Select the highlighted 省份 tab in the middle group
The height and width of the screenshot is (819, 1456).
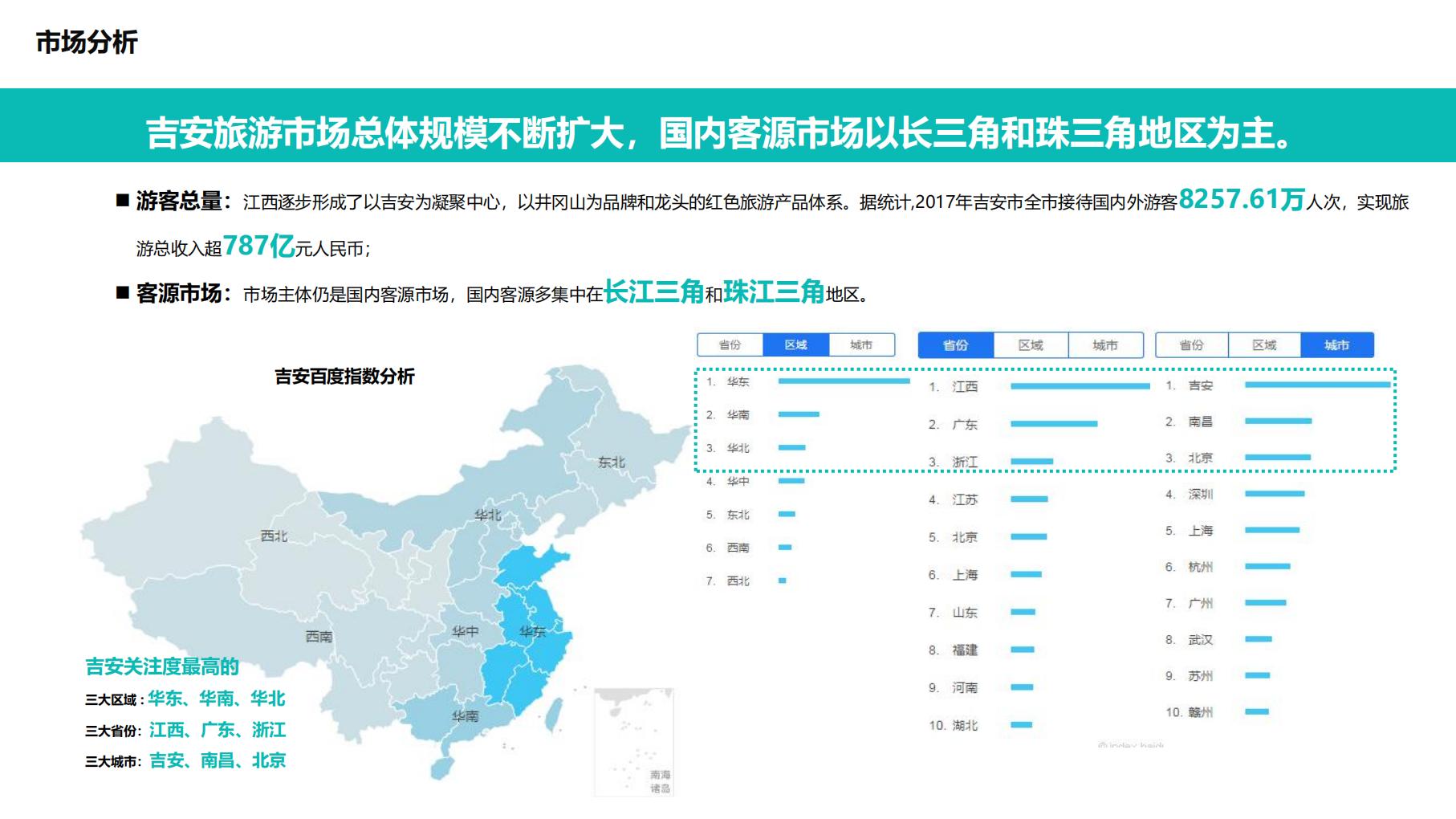coord(955,344)
